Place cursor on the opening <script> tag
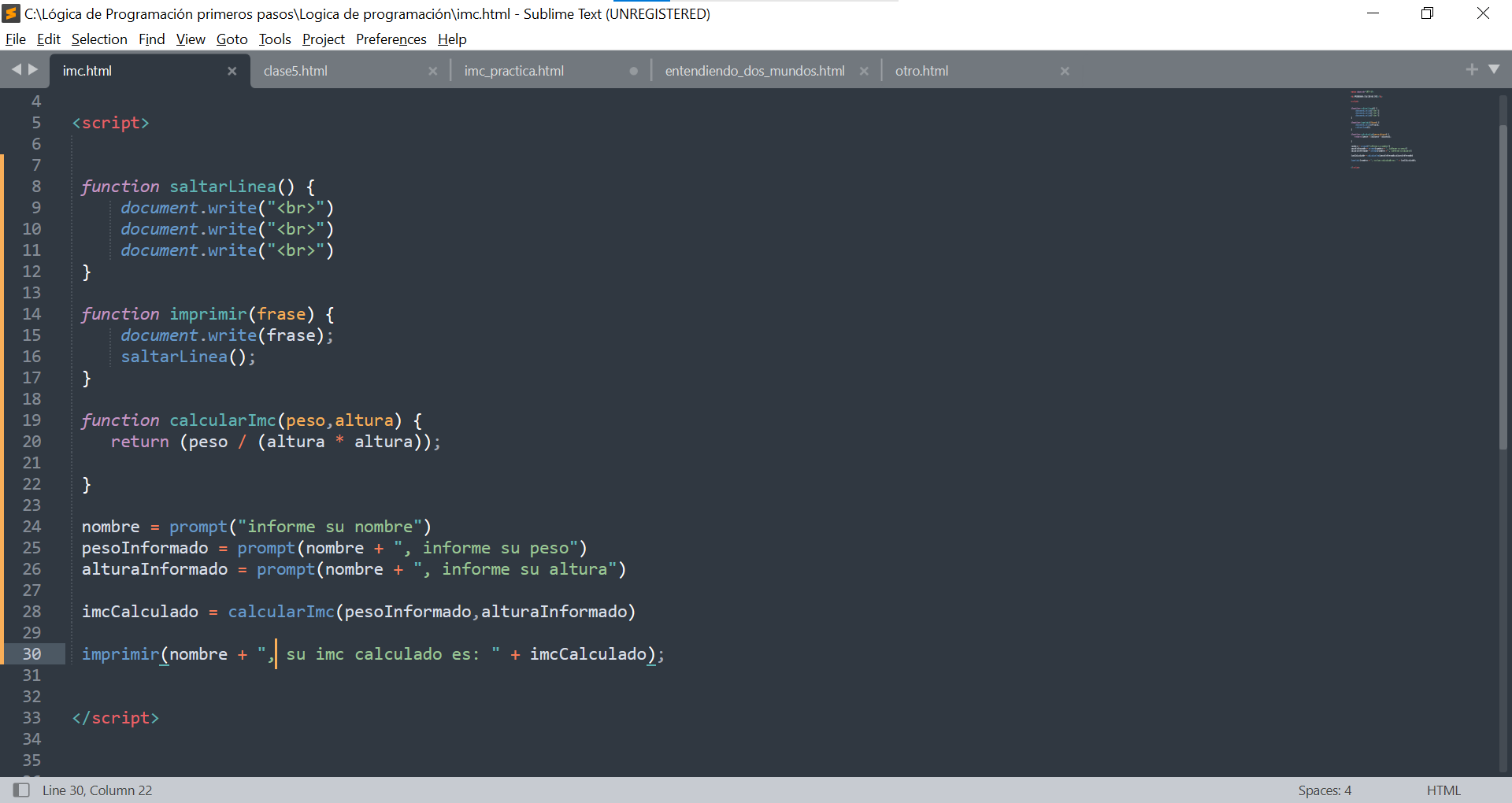 click(110, 123)
